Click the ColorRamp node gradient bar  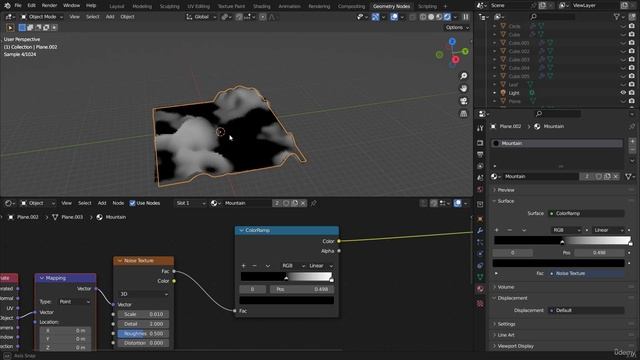coord(286,277)
